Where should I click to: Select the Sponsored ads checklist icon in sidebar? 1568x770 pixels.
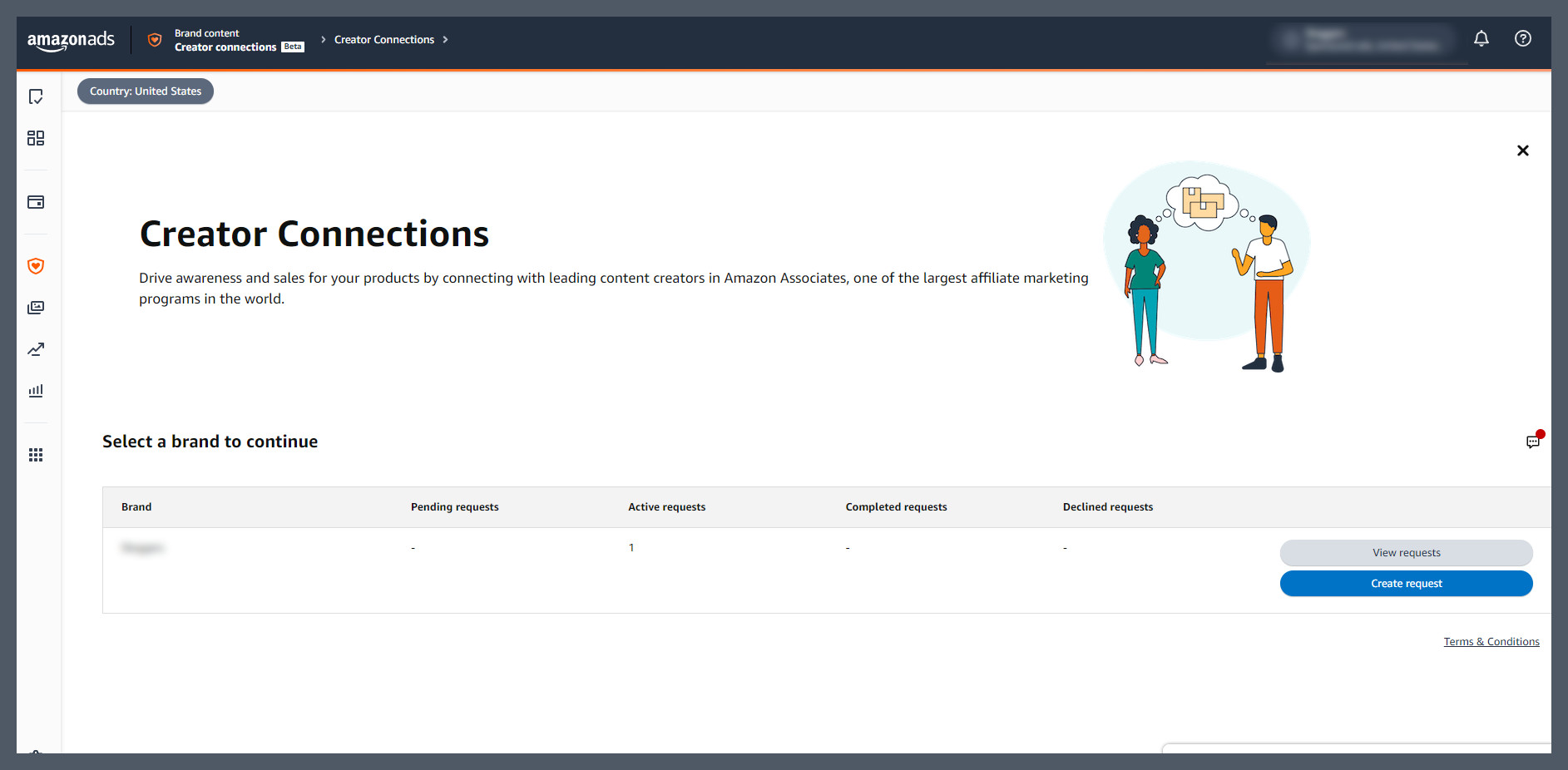(x=36, y=96)
